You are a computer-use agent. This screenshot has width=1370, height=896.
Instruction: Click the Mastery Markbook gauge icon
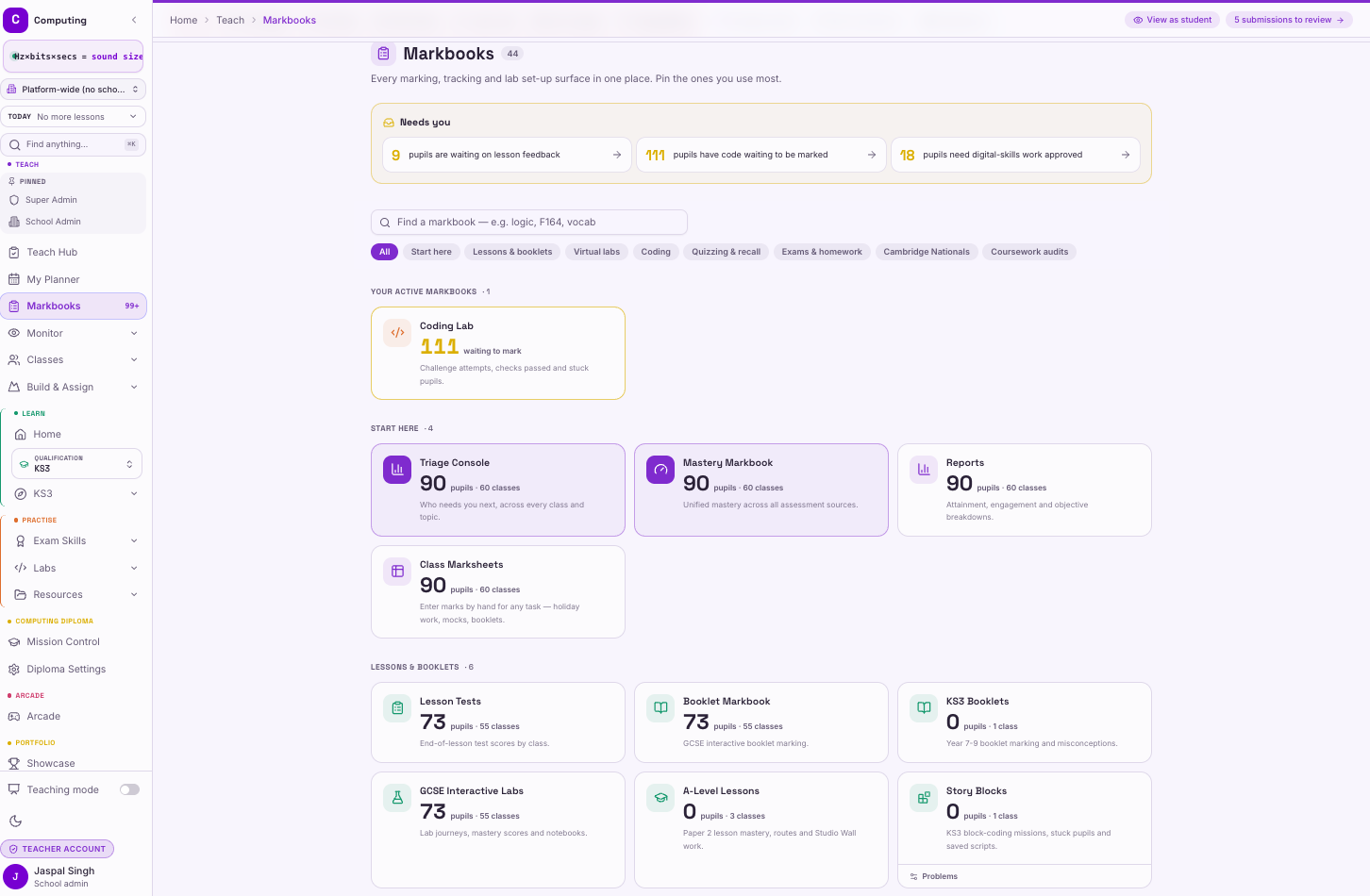[660, 470]
